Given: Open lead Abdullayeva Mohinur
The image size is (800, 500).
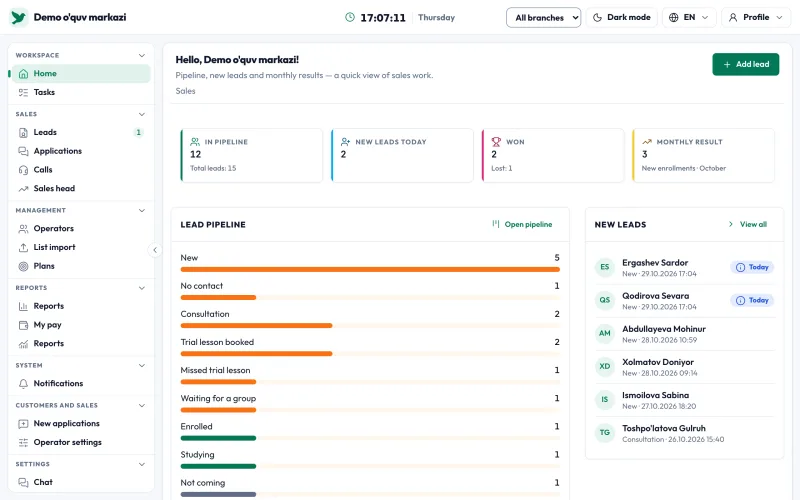Looking at the screenshot, I should click(685, 334).
